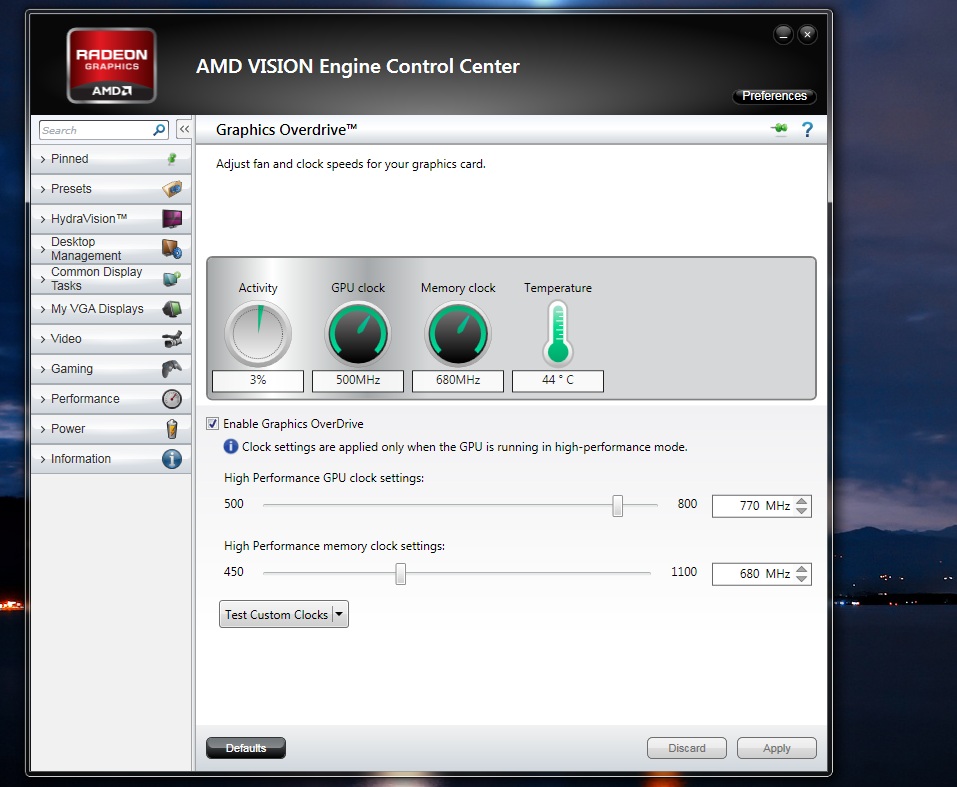Image resolution: width=957 pixels, height=787 pixels.
Task: Click the Common Display Tasks icon
Action: pyautogui.click(x=172, y=278)
